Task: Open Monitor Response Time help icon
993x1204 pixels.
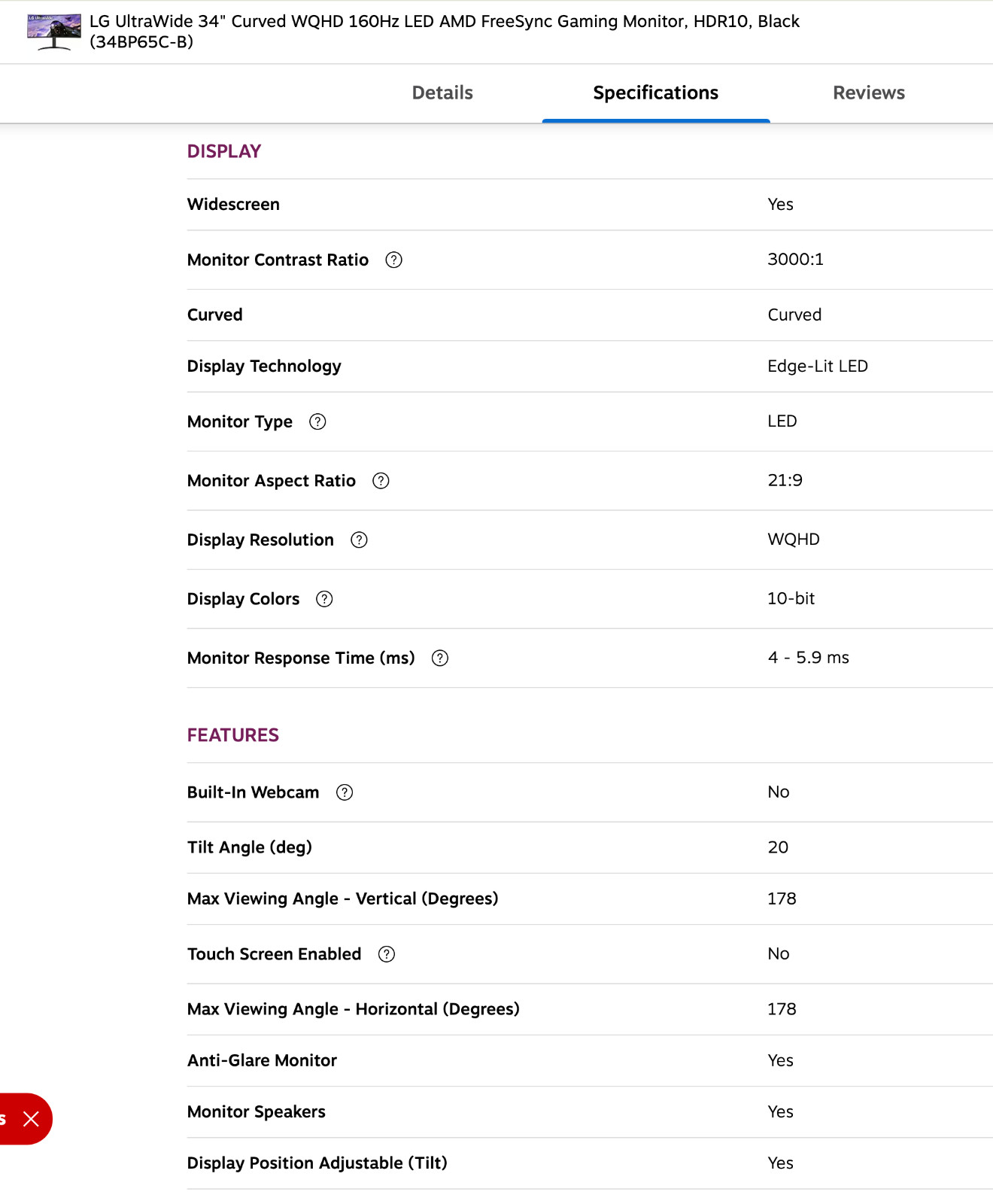Action: [440, 658]
